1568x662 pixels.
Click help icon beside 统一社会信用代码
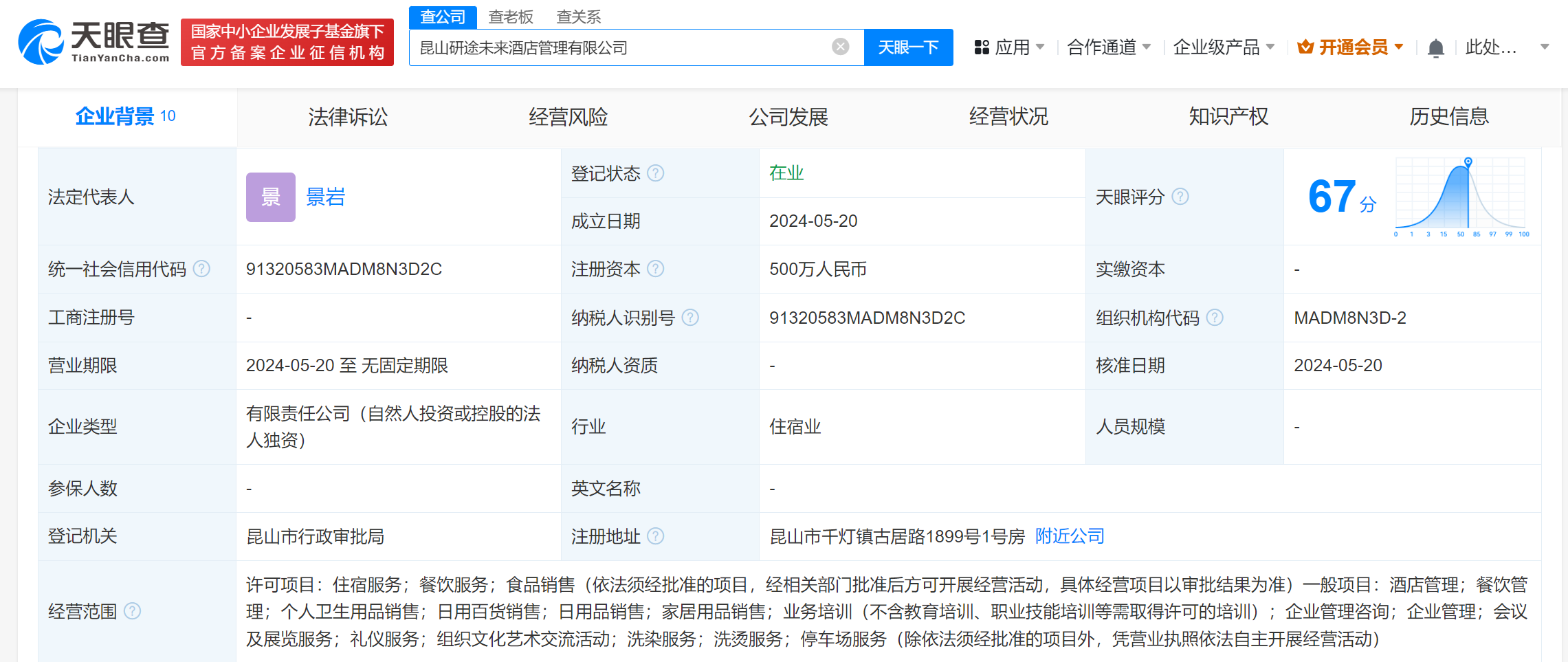pyautogui.click(x=201, y=269)
